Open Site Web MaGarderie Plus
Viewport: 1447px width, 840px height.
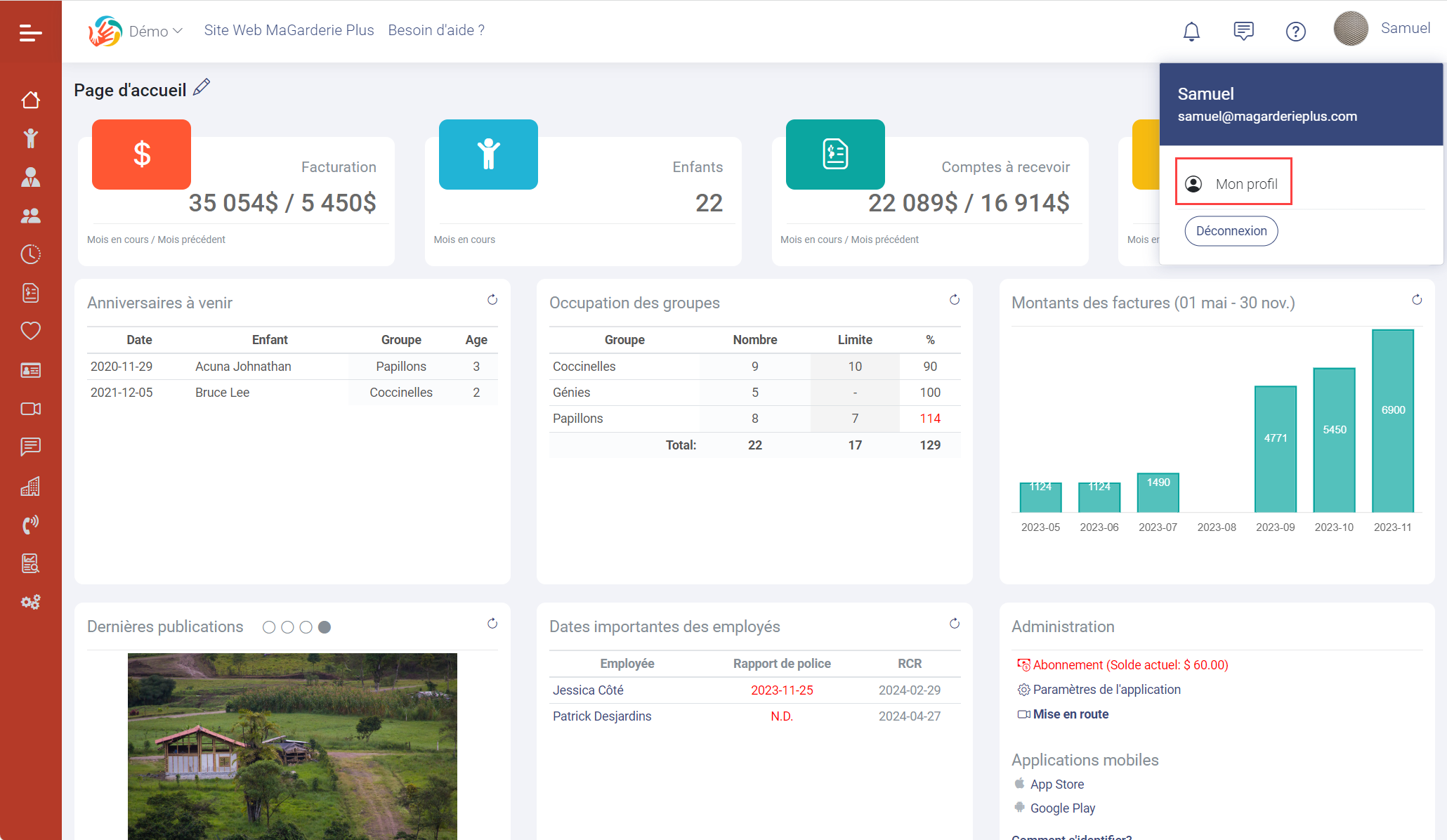[289, 30]
